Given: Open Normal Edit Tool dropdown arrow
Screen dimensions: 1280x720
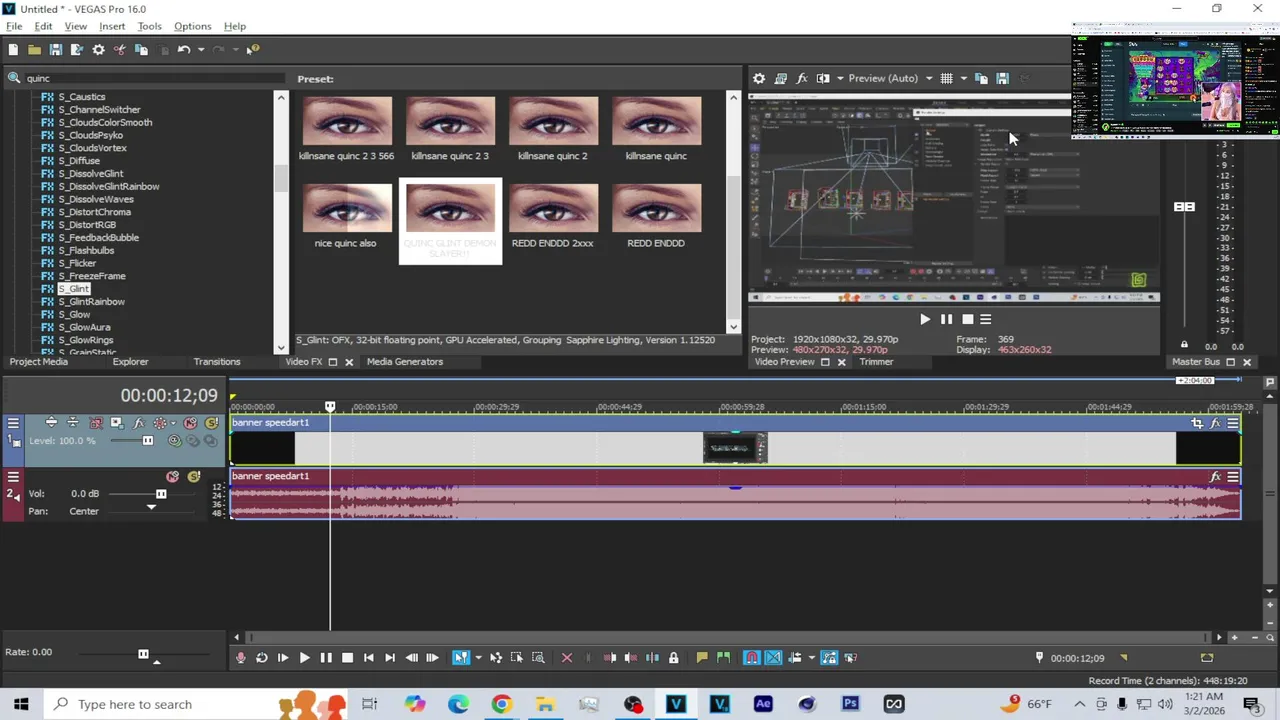Looking at the screenshot, I should click(478, 657).
